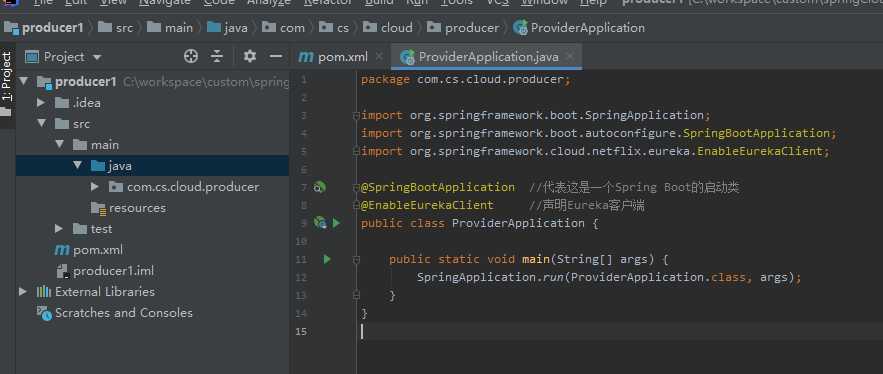Click the Maven icon on the pom.xml tab
This screenshot has height=374, width=883.
(x=306, y=57)
